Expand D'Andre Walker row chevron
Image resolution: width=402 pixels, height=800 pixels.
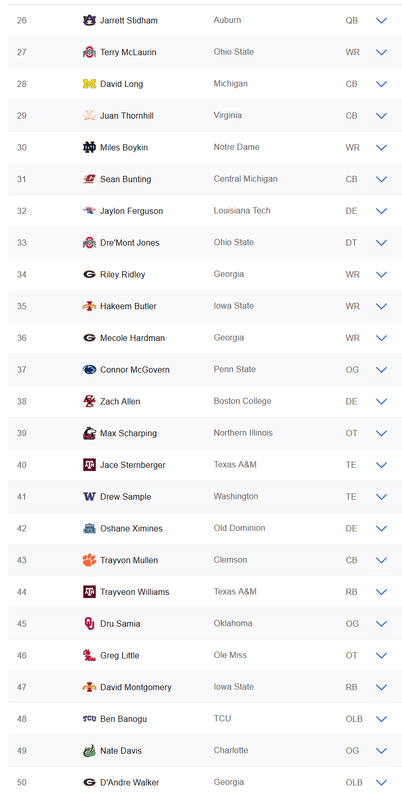point(381,782)
